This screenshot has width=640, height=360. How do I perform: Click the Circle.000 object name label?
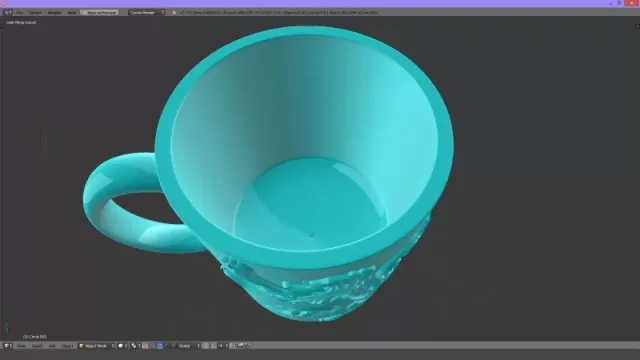click(x=35, y=337)
